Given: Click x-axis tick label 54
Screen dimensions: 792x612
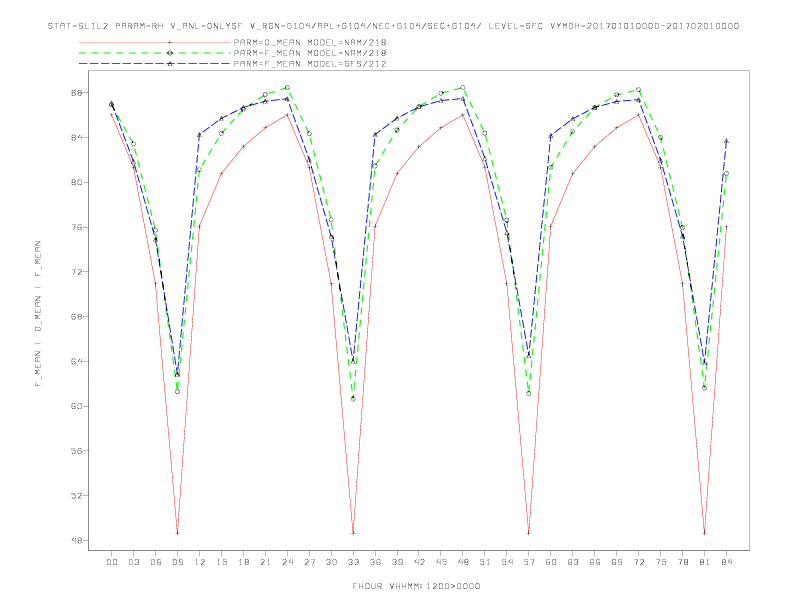Looking at the screenshot, I should pyautogui.click(x=507, y=562).
